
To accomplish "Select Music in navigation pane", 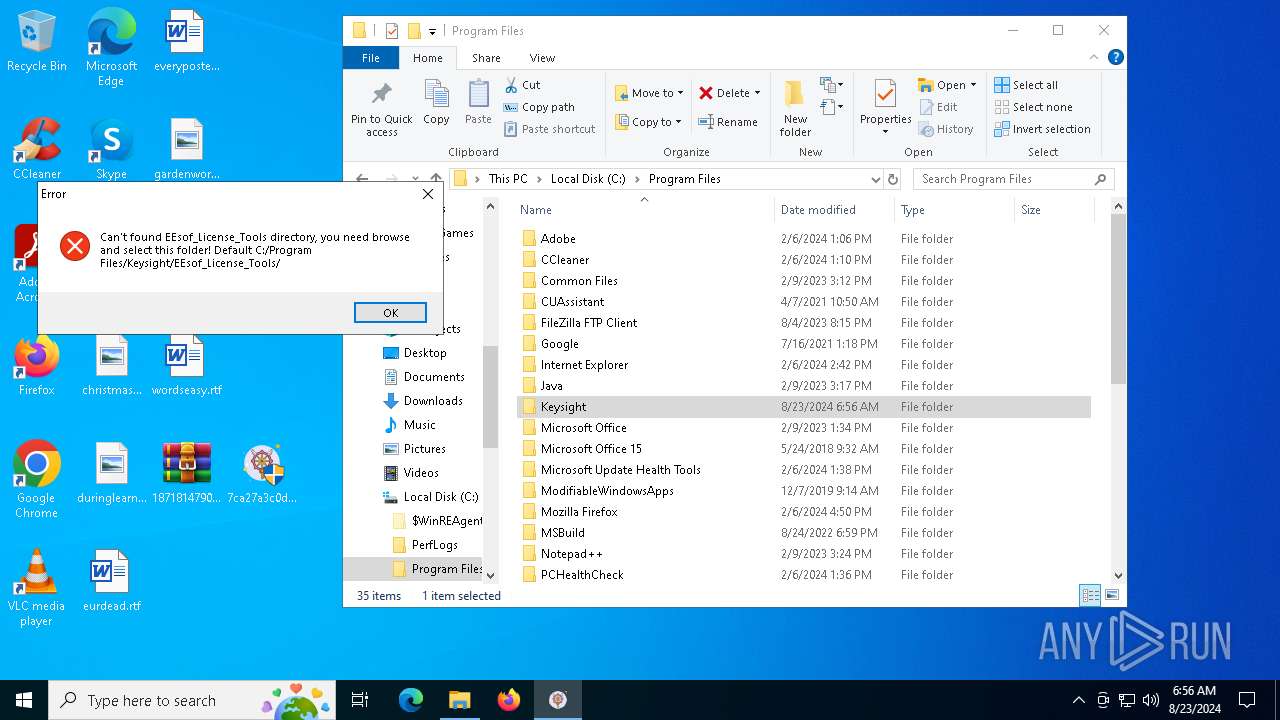I will 410,425.
